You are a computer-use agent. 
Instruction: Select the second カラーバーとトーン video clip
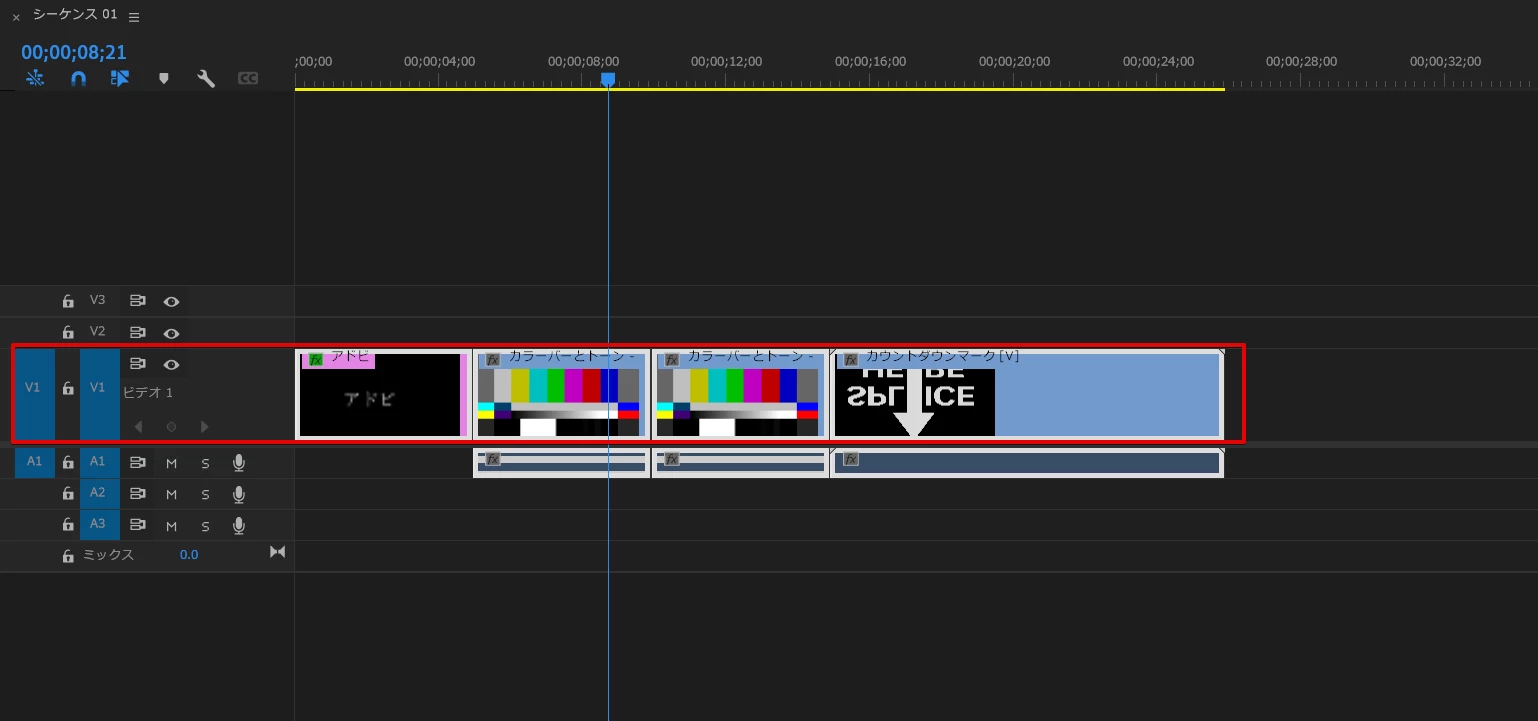[x=740, y=394]
